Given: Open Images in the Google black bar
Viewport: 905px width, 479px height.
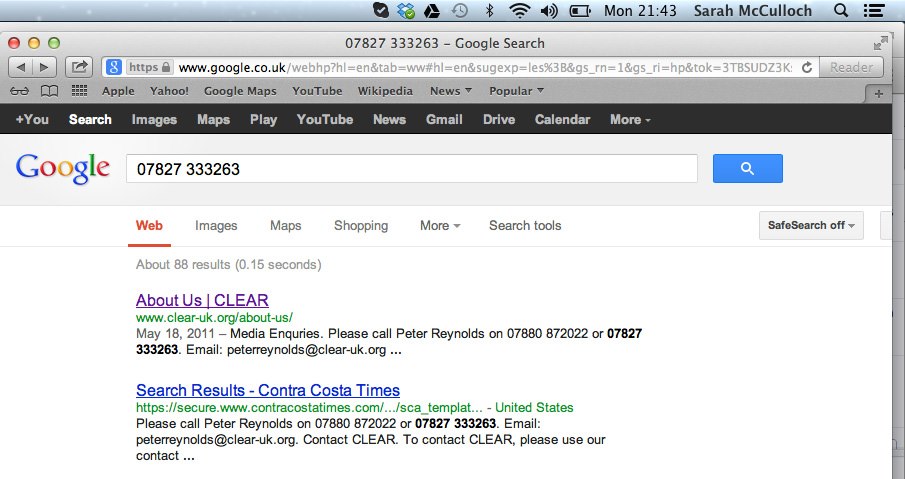Looking at the screenshot, I should point(154,119).
